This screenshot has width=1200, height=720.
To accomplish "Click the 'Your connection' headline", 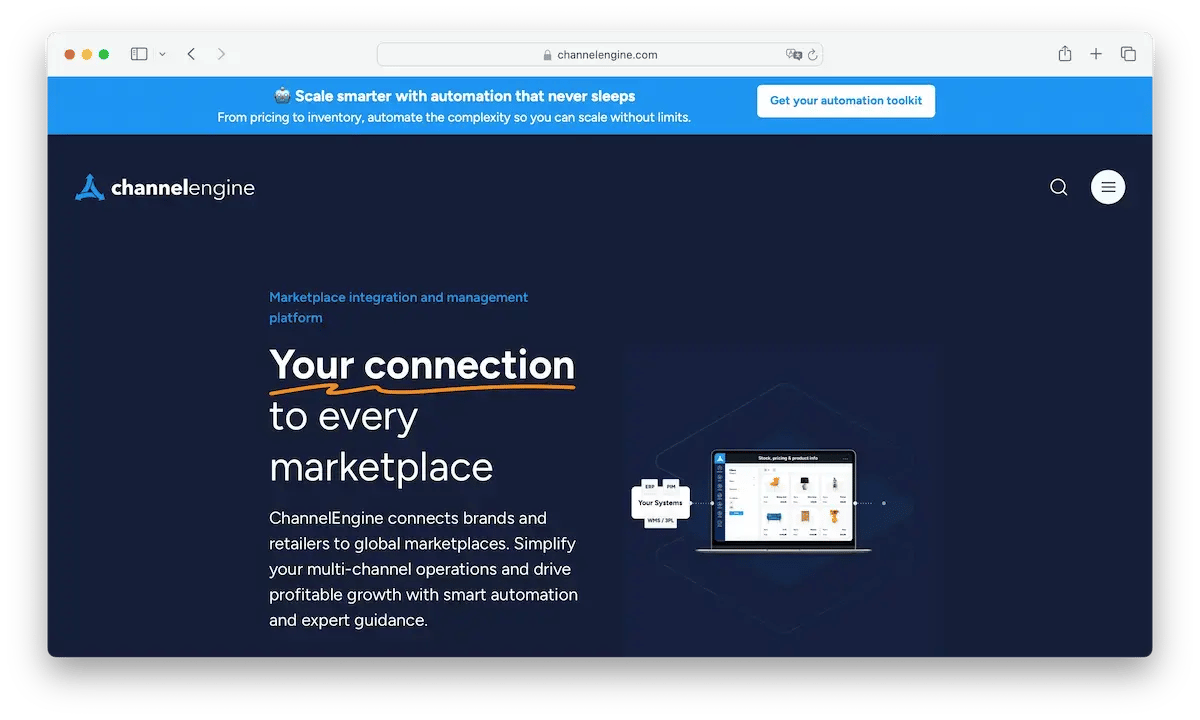I will 422,366.
